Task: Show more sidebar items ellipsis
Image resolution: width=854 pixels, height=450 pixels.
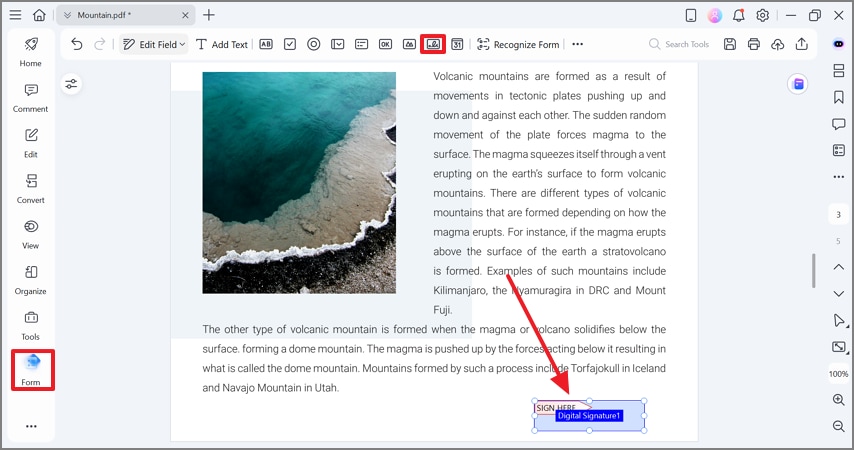Action: [x=31, y=426]
